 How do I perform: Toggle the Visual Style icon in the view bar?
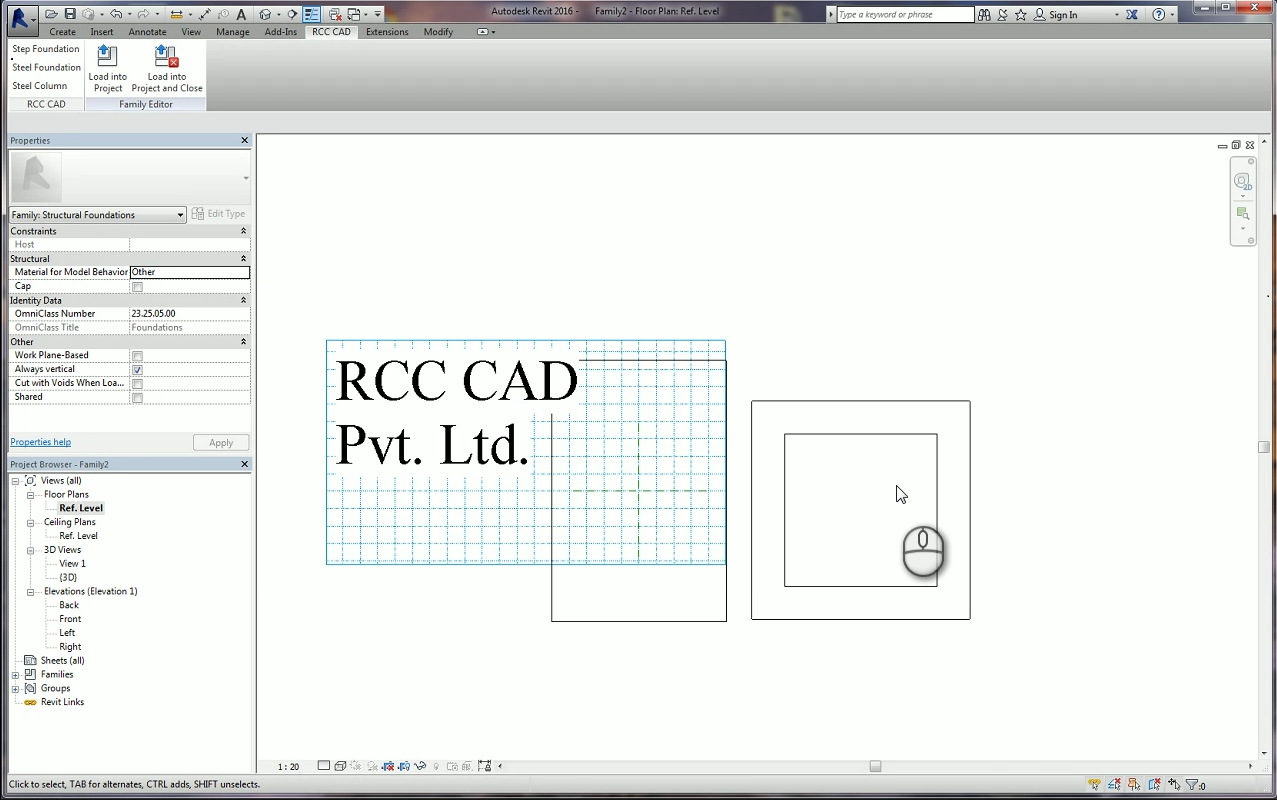coord(340,765)
